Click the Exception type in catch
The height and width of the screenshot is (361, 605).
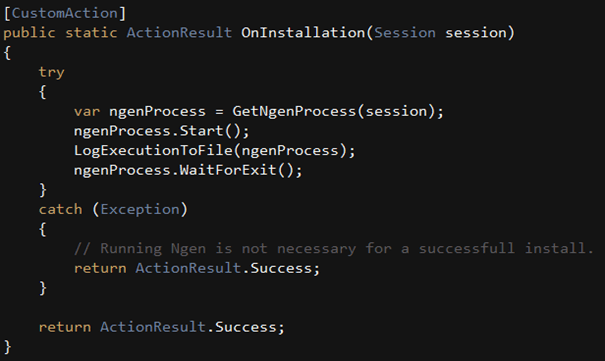(140, 209)
